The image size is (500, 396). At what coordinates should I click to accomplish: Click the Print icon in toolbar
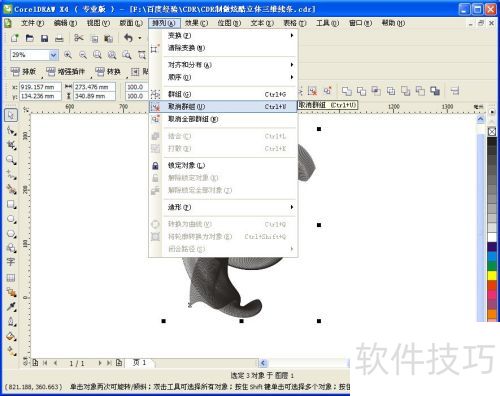[x=59, y=38]
